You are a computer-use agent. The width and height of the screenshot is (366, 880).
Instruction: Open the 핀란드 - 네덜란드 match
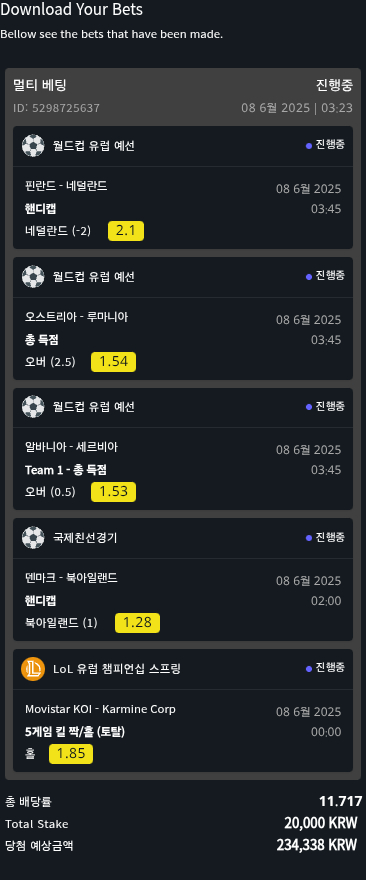(66, 186)
